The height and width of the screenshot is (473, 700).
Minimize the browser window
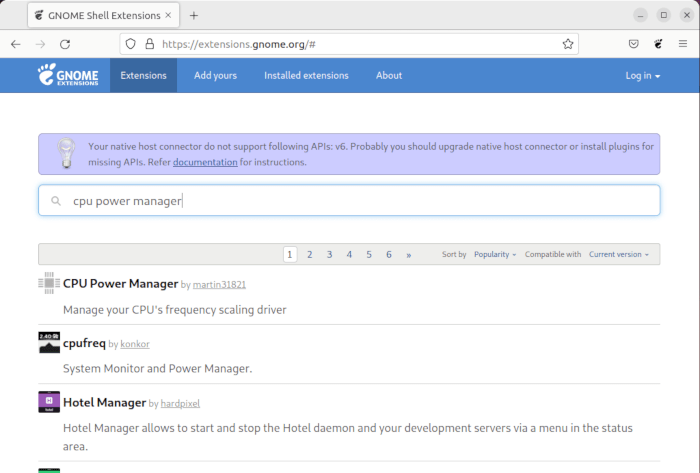[640, 15]
